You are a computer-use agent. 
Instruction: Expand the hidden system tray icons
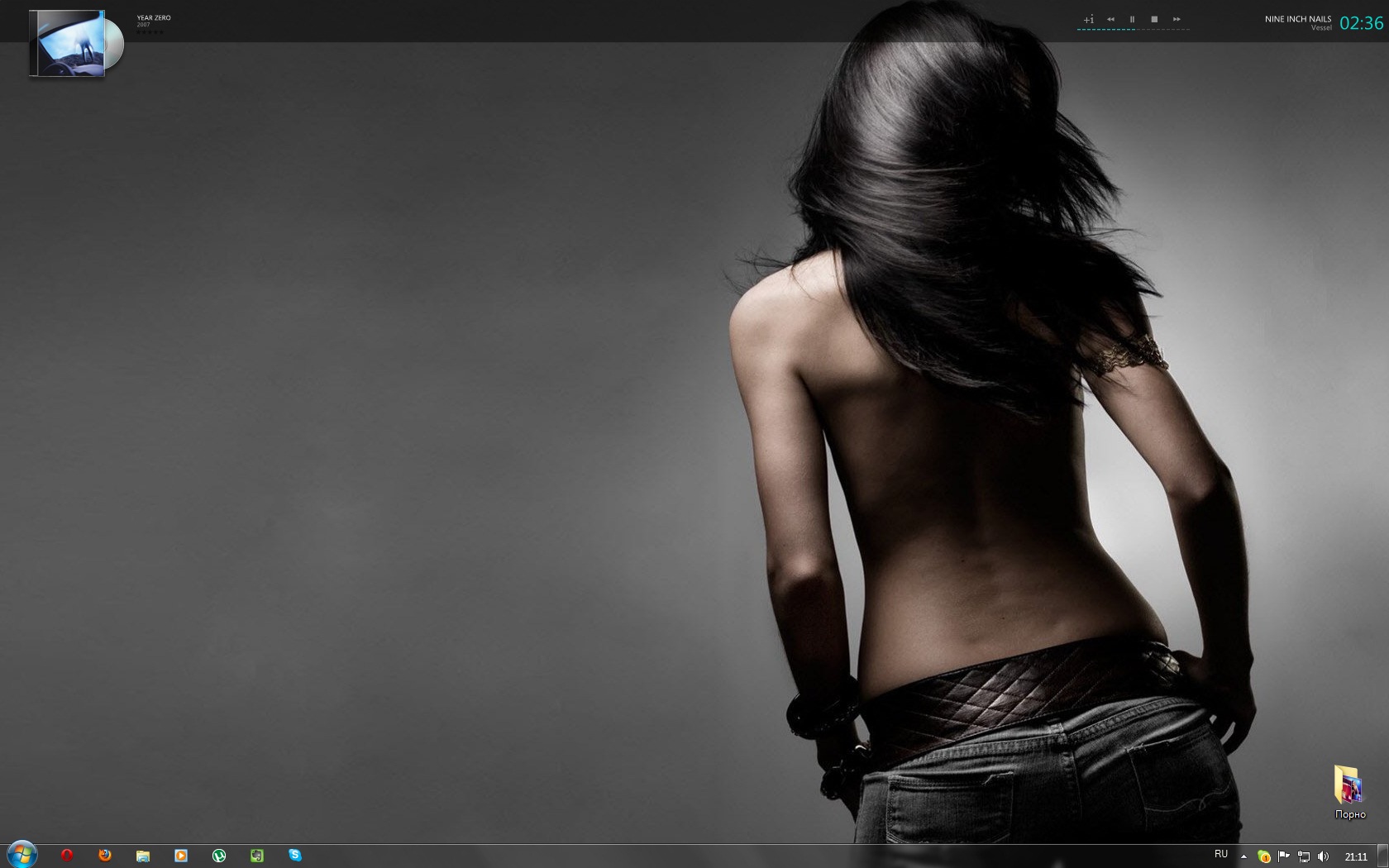click(1243, 856)
